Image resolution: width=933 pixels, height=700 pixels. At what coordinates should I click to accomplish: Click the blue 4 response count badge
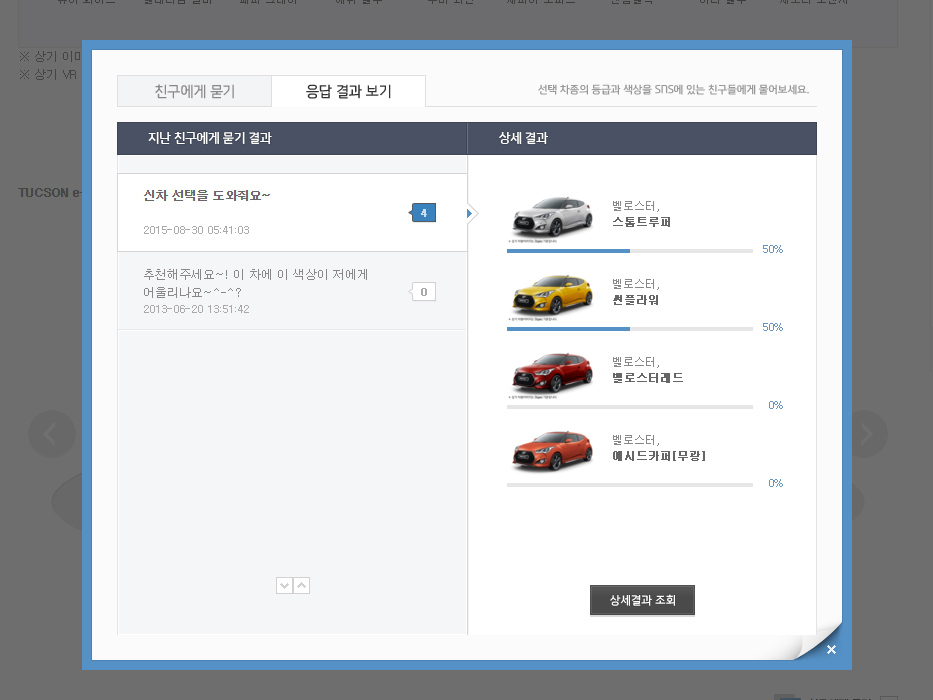424,213
